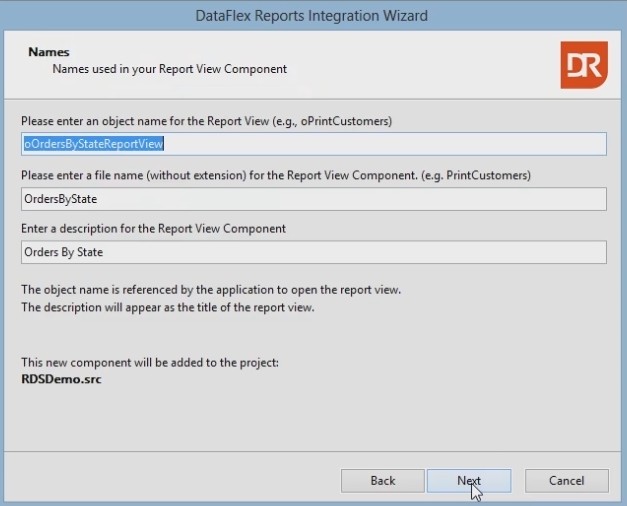The height and width of the screenshot is (506, 627).
Task: Click the Next button
Action: (469, 481)
